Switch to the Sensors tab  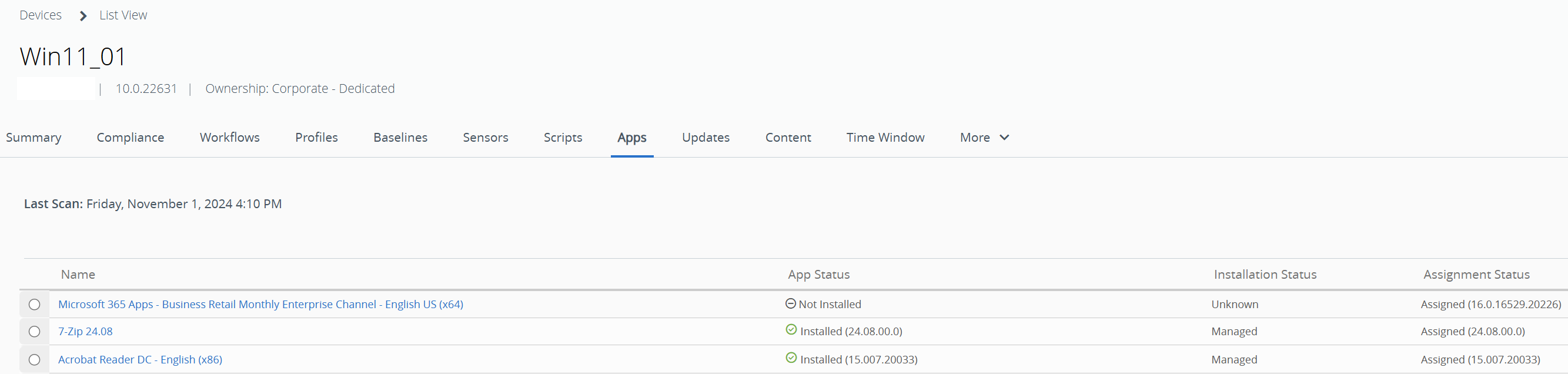coord(485,138)
